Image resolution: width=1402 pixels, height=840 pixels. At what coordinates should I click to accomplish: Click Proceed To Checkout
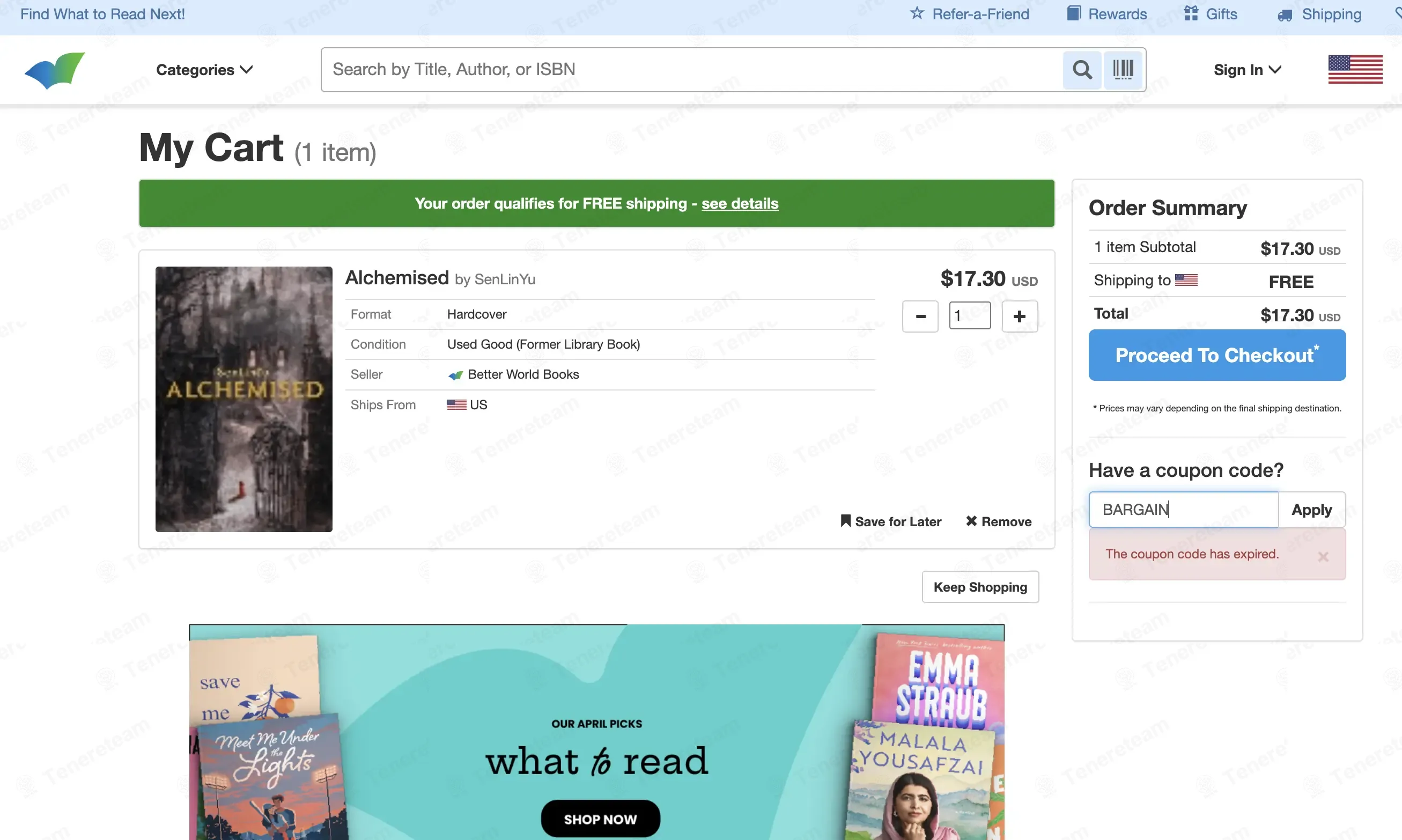click(1217, 356)
